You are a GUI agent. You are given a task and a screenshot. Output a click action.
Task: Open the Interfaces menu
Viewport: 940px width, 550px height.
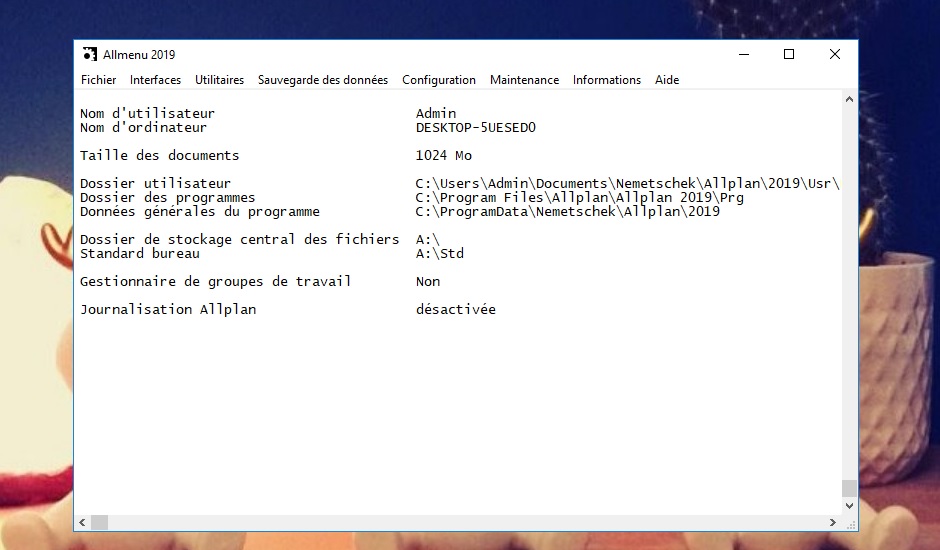click(155, 80)
